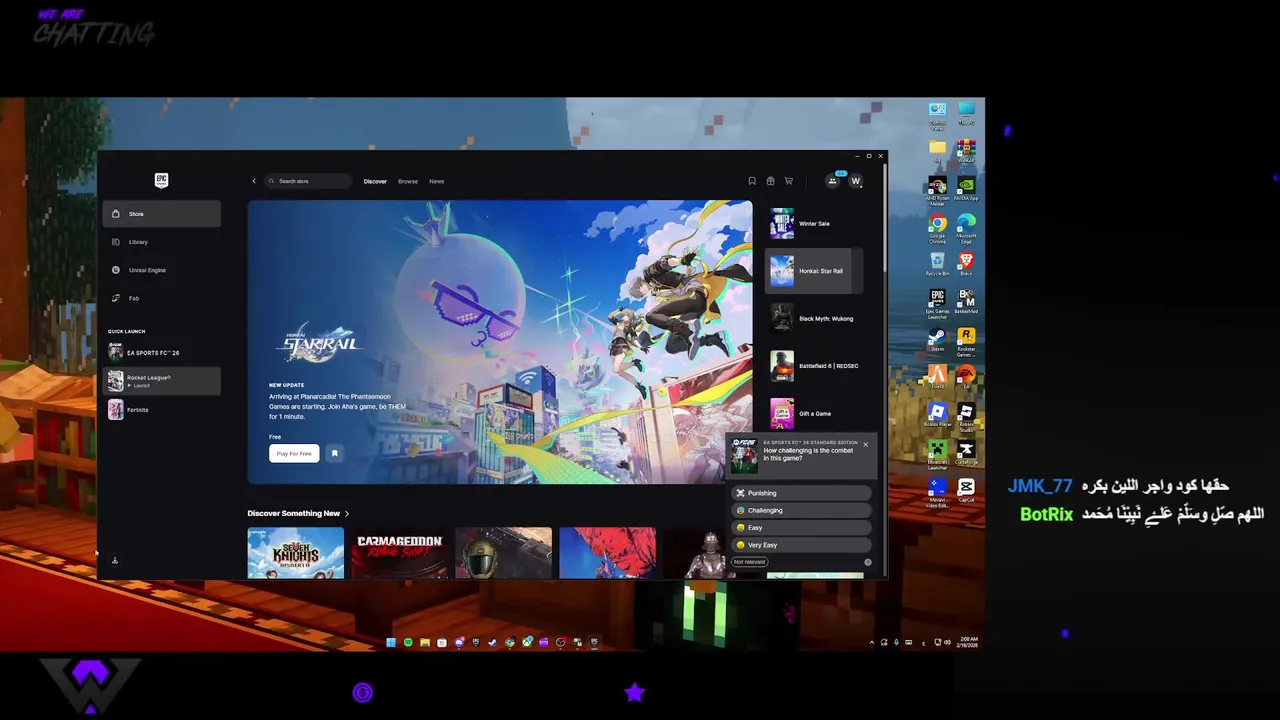Open the Brave browser desktop icon
Screen dimensions: 1280x720
coord(966,263)
